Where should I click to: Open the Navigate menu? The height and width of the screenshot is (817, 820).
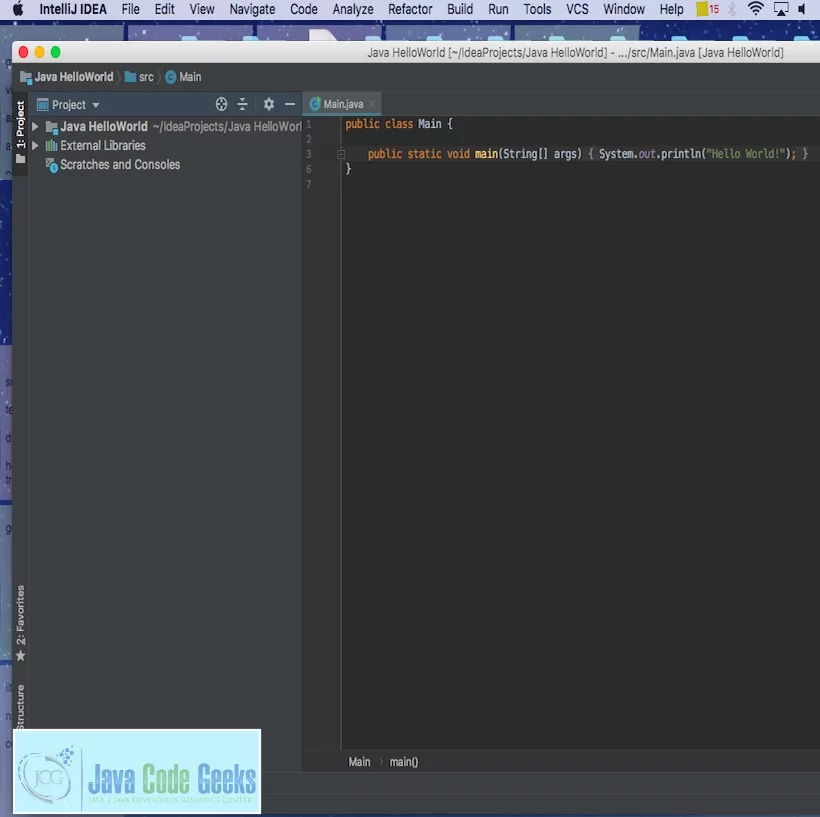click(x=252, y=9)
